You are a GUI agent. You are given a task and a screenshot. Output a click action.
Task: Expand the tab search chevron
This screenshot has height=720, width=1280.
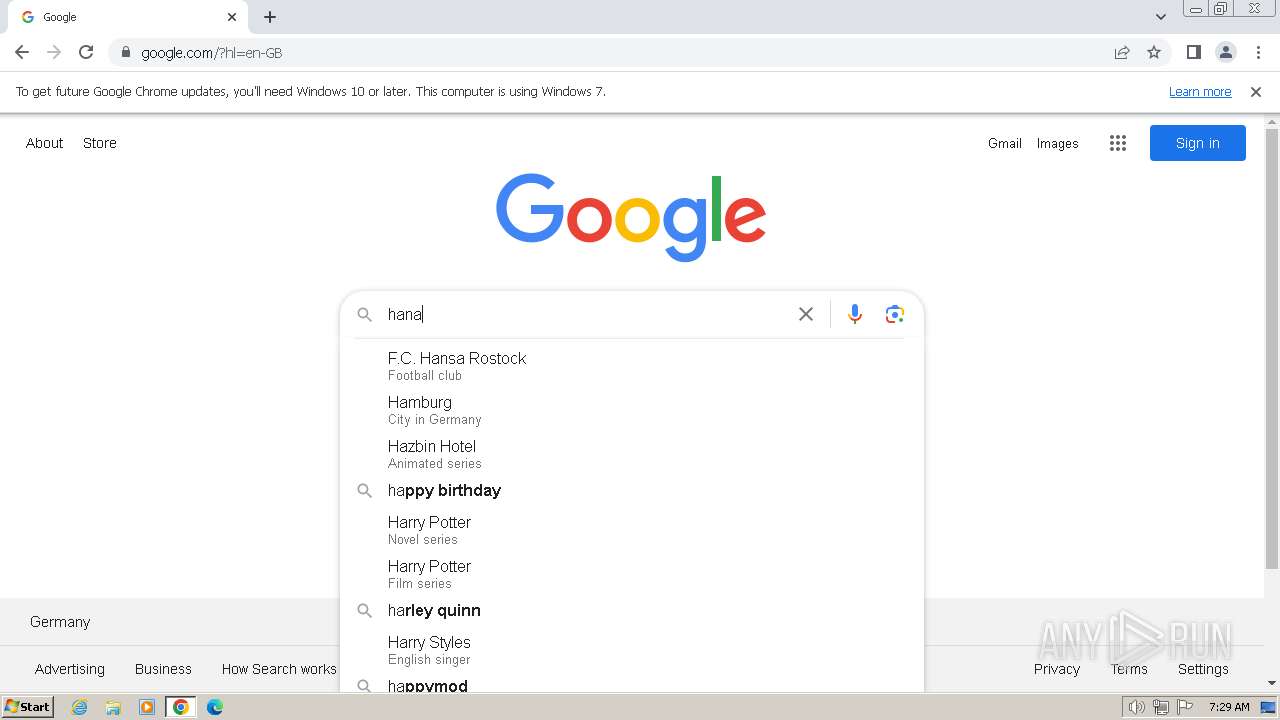1160,17
